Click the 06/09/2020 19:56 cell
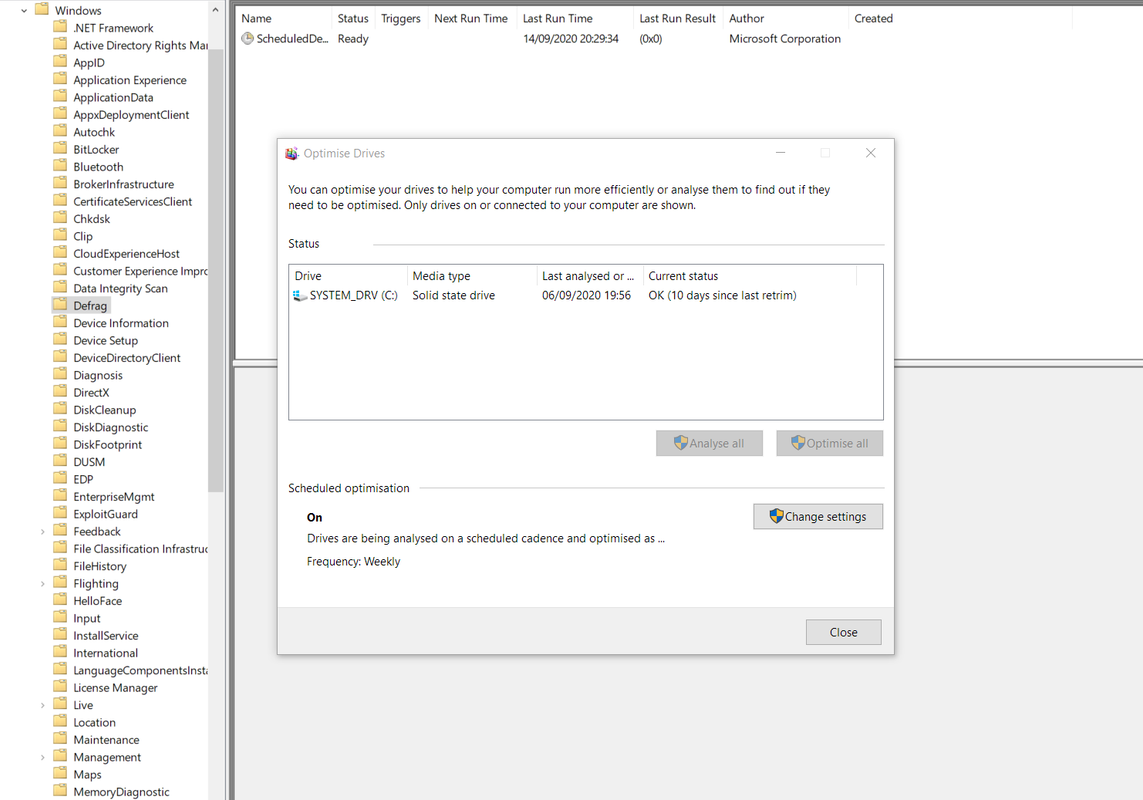 [x=586, y=295]
